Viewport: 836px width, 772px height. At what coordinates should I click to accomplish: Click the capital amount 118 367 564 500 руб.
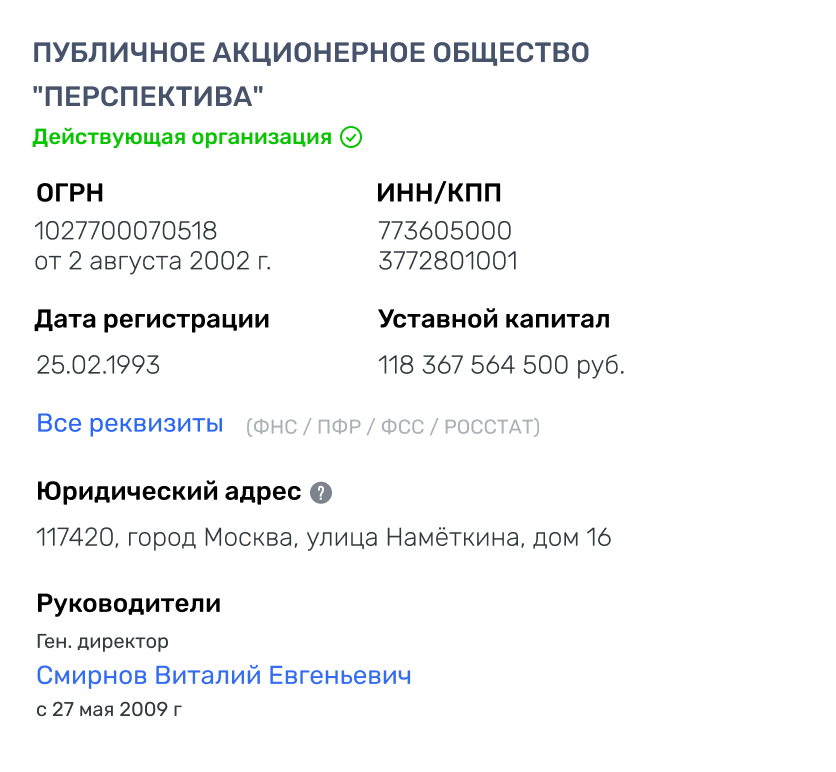(x=501, y=365)
